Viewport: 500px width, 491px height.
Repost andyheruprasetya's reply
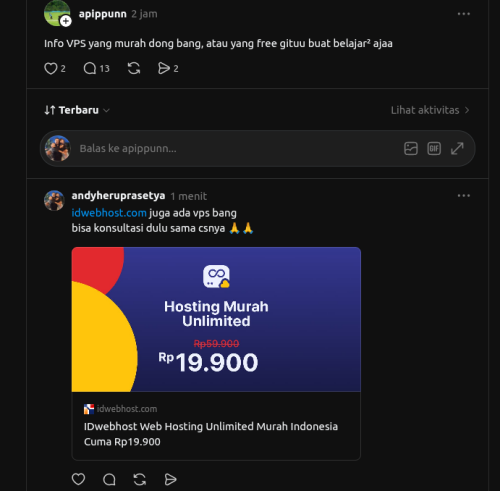[140, 479]
